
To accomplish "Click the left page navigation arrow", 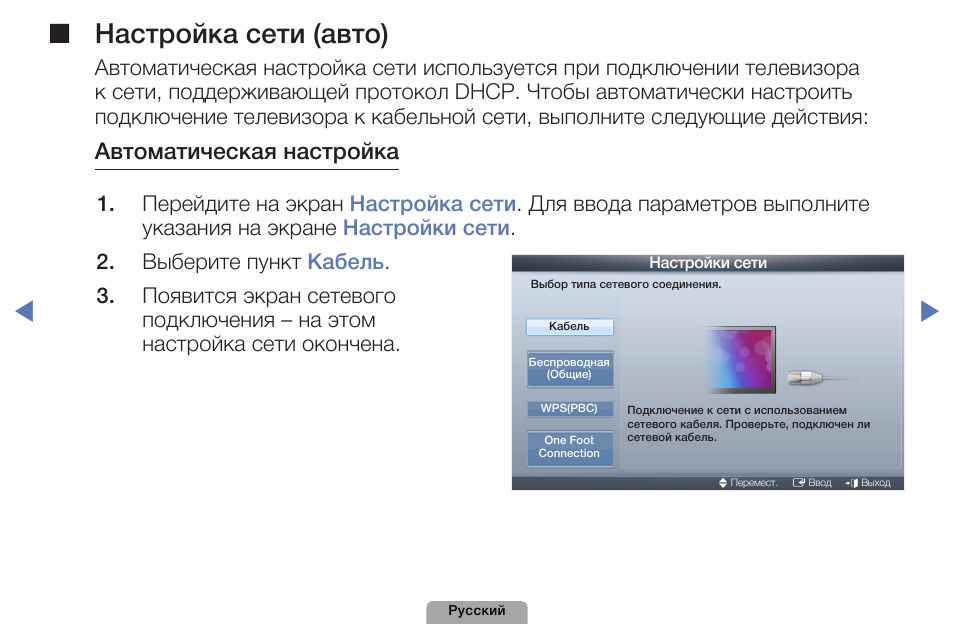I will 25,311.
